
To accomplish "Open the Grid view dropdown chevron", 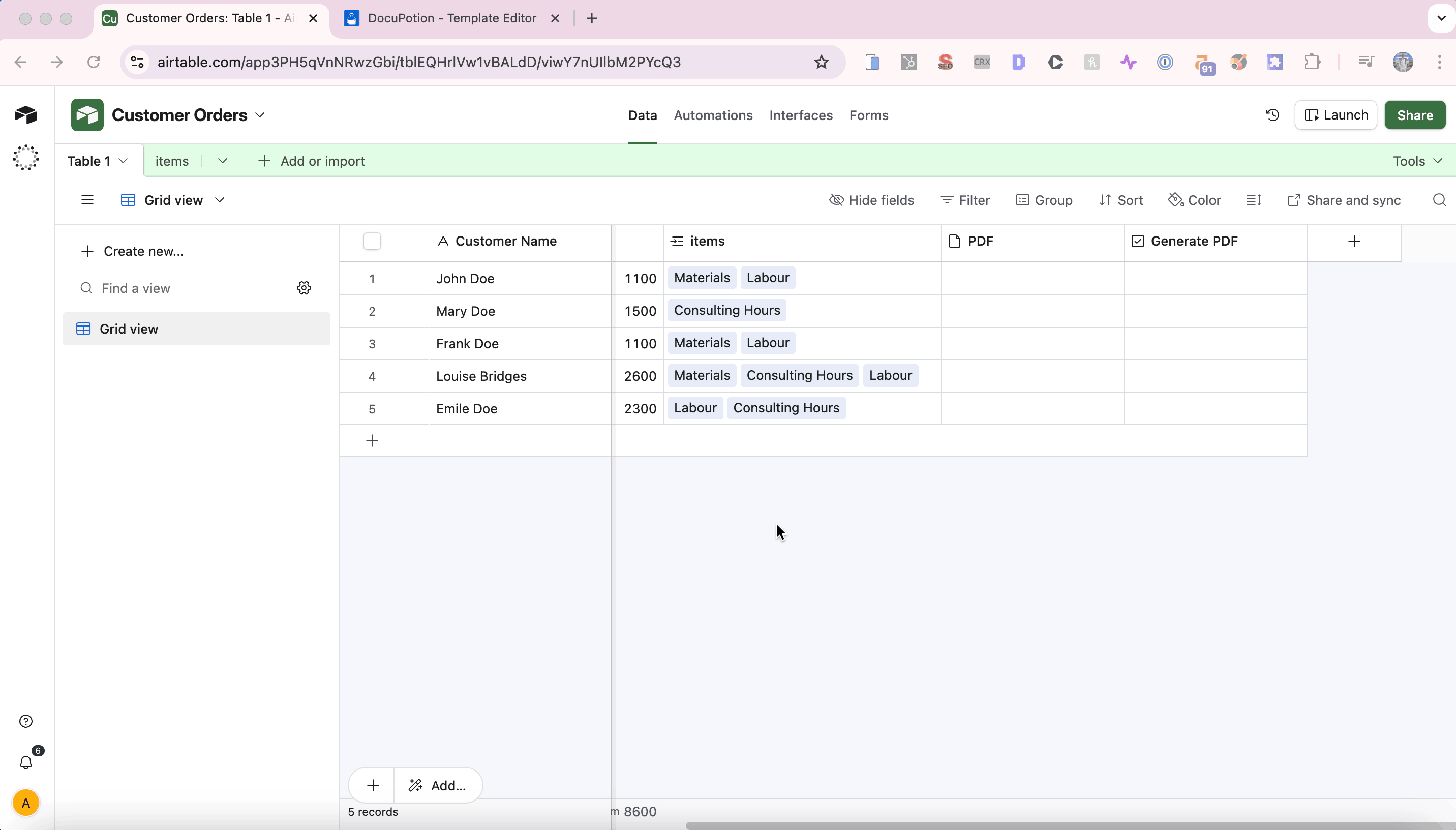I will click(x=219, y=200).
